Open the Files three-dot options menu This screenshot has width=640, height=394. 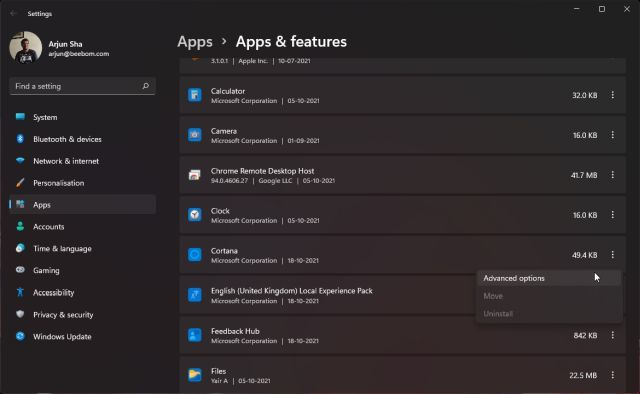(612, 375)
